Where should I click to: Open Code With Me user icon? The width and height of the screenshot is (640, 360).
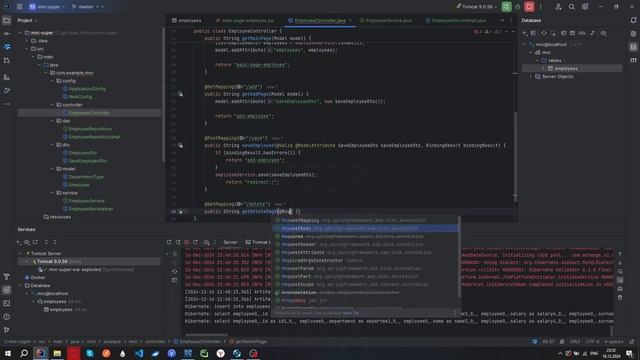tap(558, 7)
